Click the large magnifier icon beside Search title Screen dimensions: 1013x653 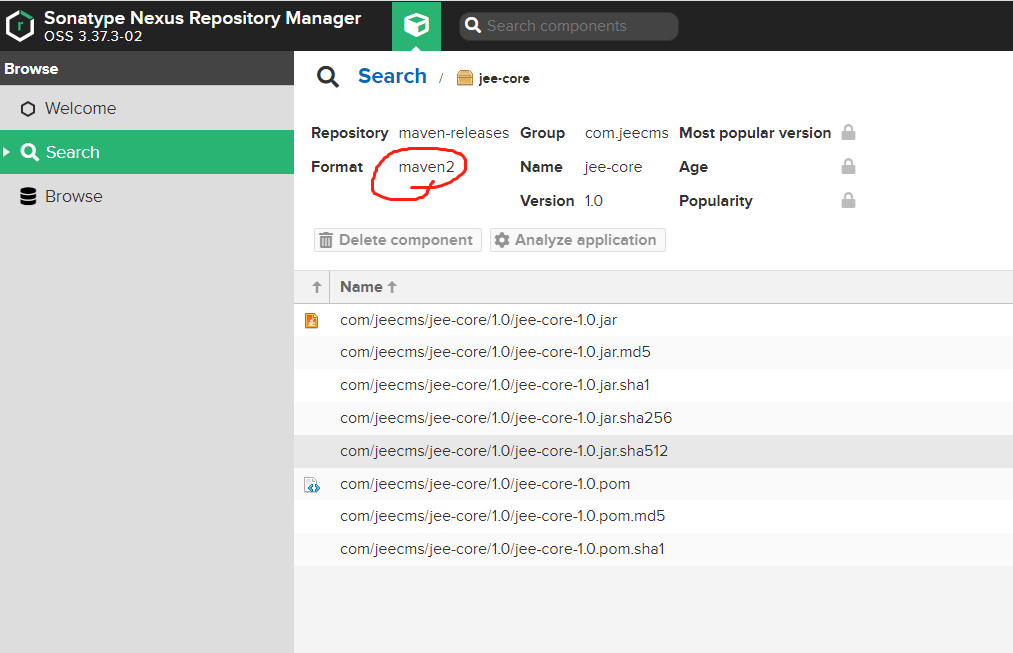coord(328,77)
